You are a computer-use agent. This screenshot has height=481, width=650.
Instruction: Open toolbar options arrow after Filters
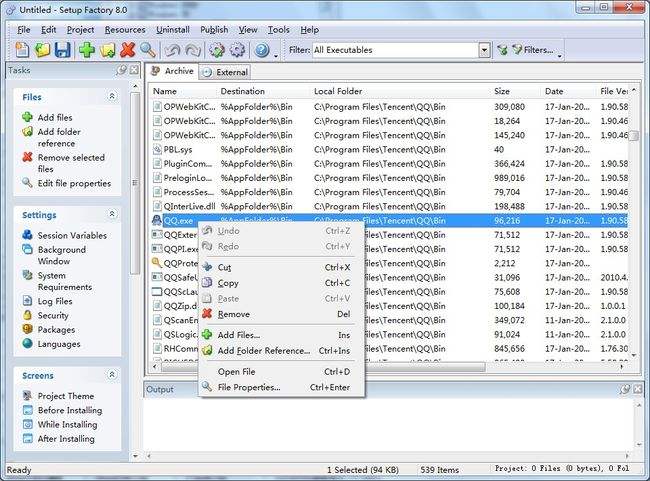point(560,56)
